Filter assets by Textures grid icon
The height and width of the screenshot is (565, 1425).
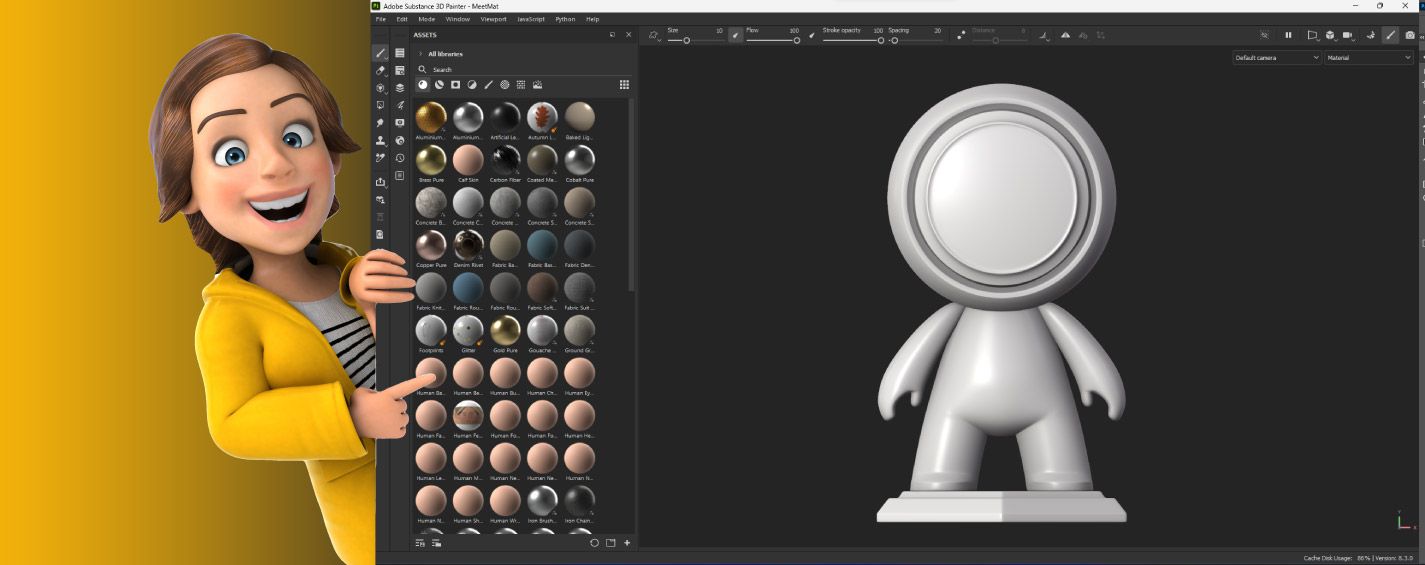pyautogui.click(x=521, y=85)
